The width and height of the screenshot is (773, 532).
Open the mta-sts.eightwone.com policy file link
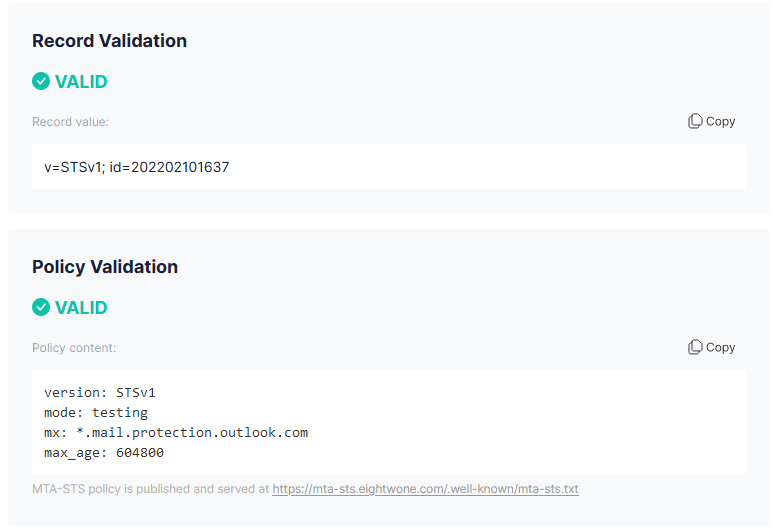pos(425,489)
